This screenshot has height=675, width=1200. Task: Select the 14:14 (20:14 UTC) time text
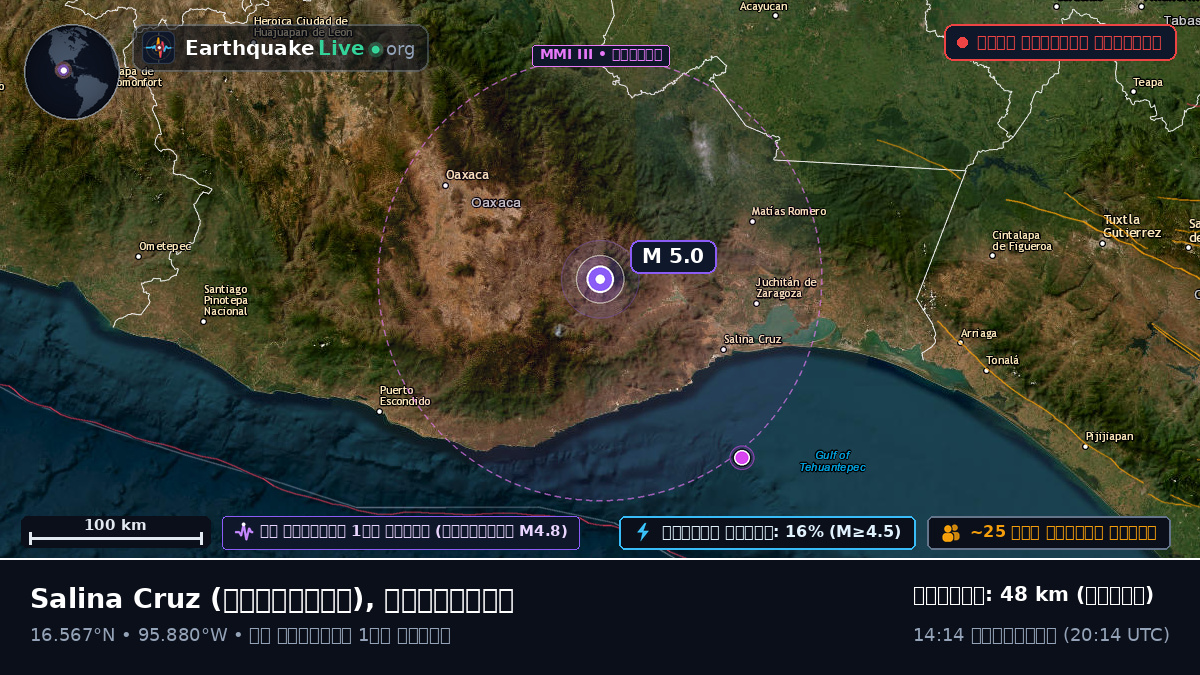[1041, 635]
